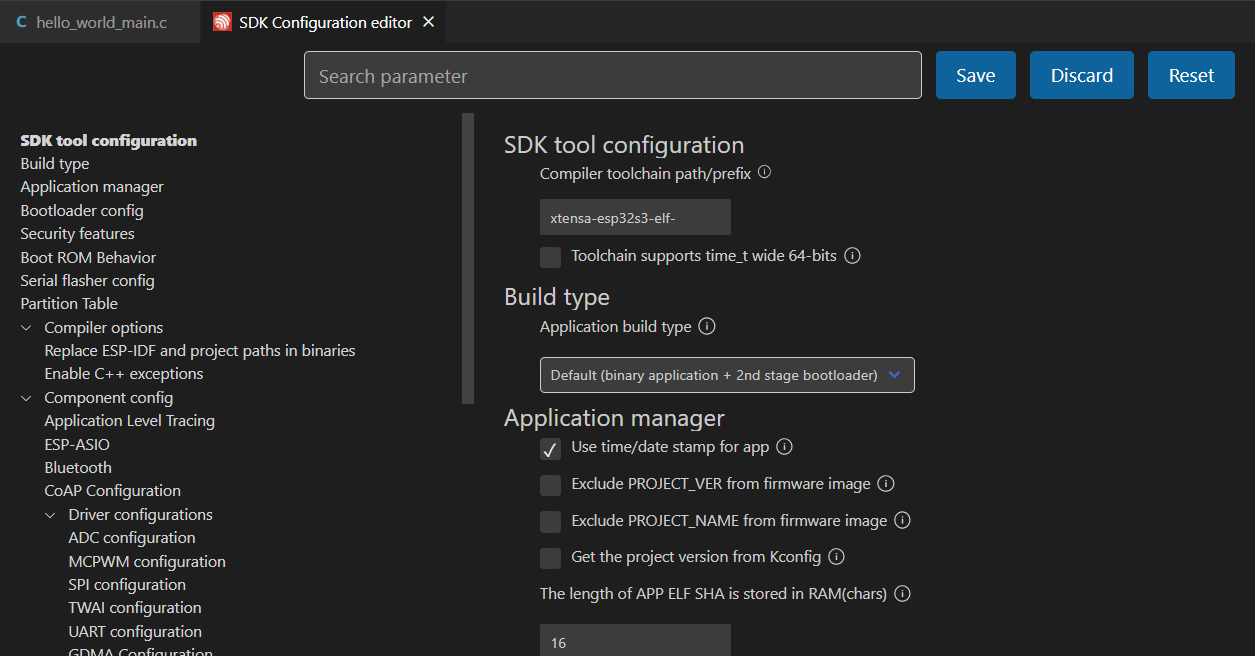Click the Application manager section heading
1255x656 pixels.
click(614, 418)
